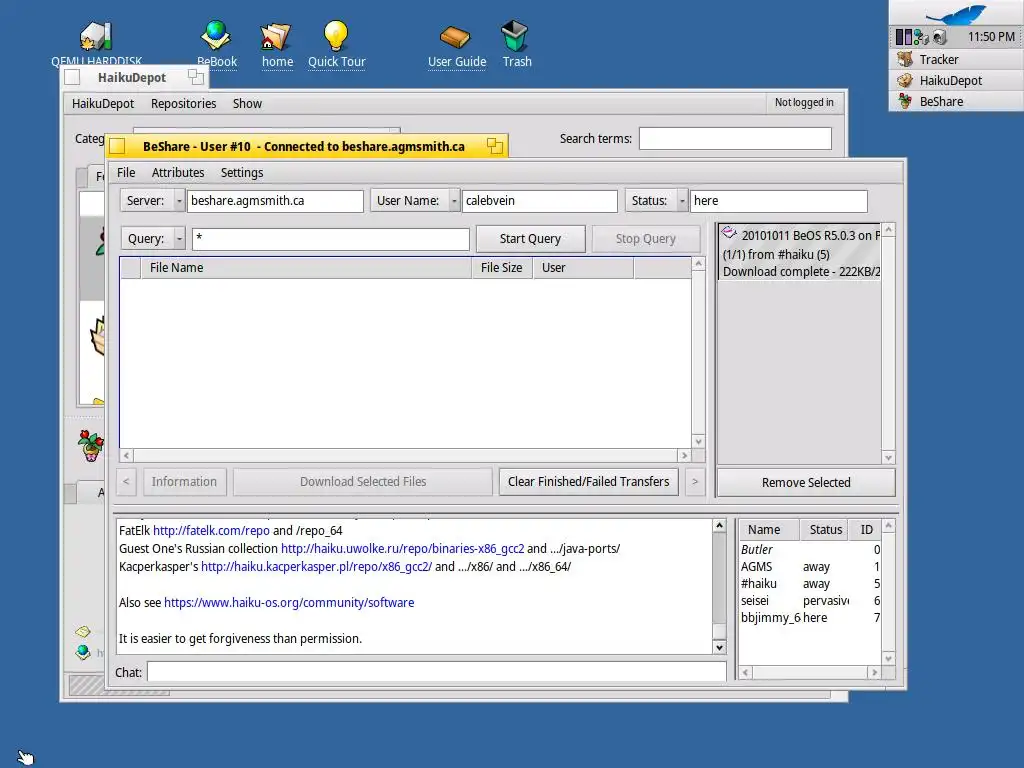Select user seisei in the list
The image size is (1024, 768).
810,601
